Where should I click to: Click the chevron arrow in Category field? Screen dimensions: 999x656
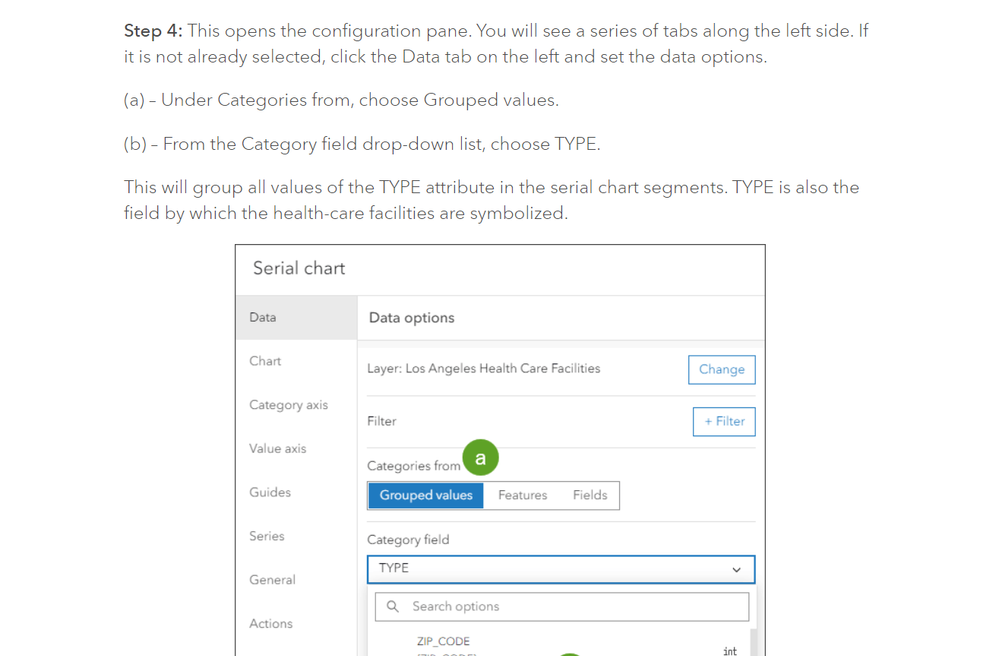pos(736,570)
